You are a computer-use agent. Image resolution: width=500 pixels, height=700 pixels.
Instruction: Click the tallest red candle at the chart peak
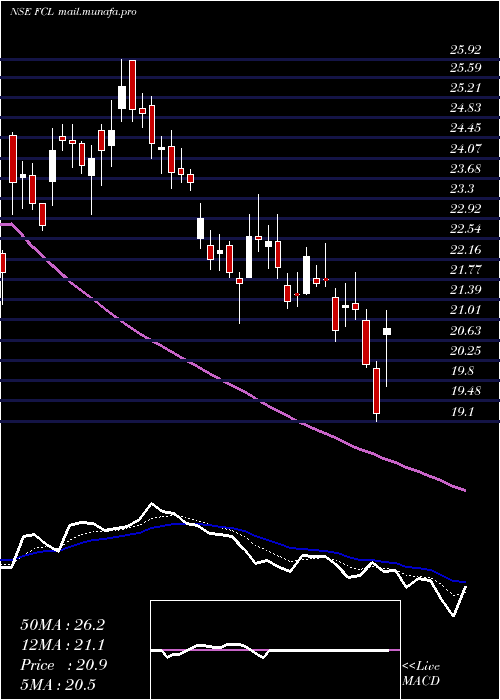pyautogui.click(x=132, y=85)
